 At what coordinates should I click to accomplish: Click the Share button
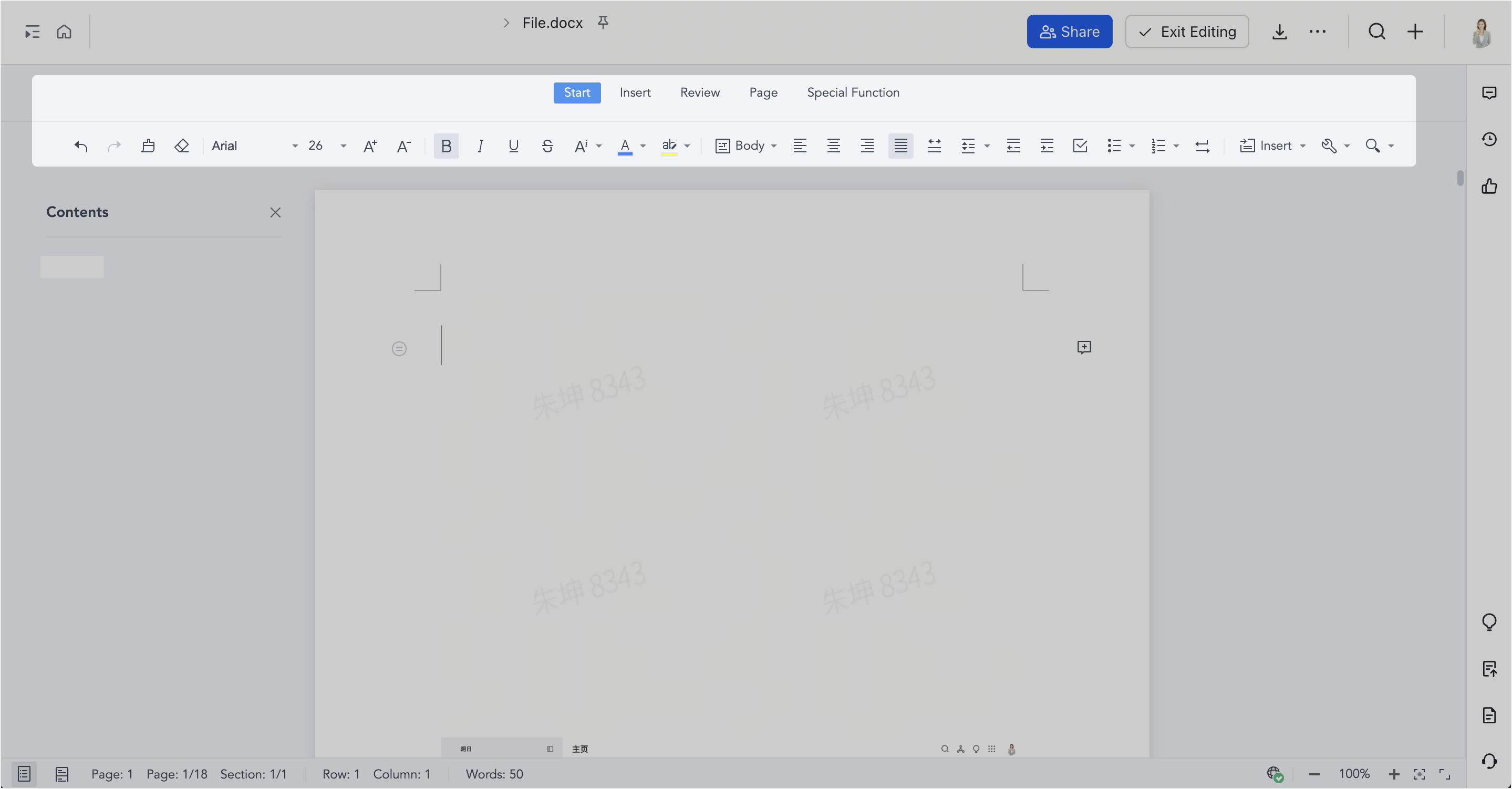point(1070,32)
